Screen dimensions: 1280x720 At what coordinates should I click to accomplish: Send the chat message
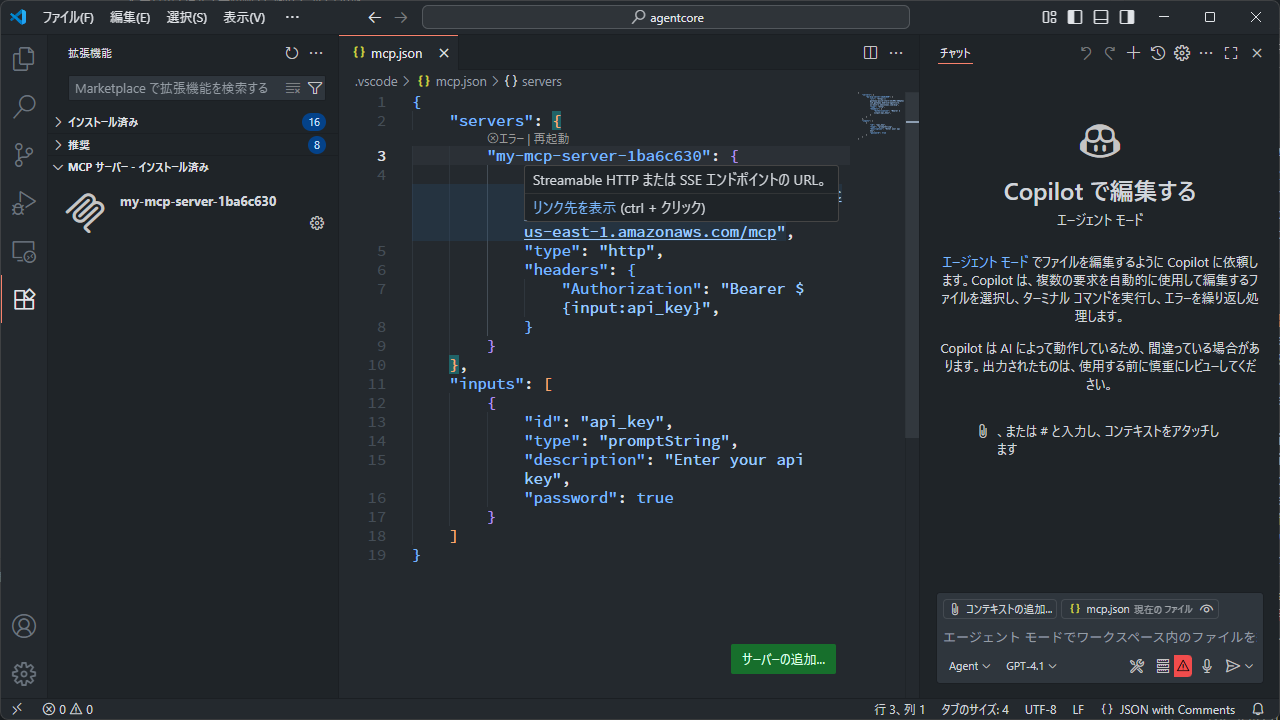(1232, 666)
